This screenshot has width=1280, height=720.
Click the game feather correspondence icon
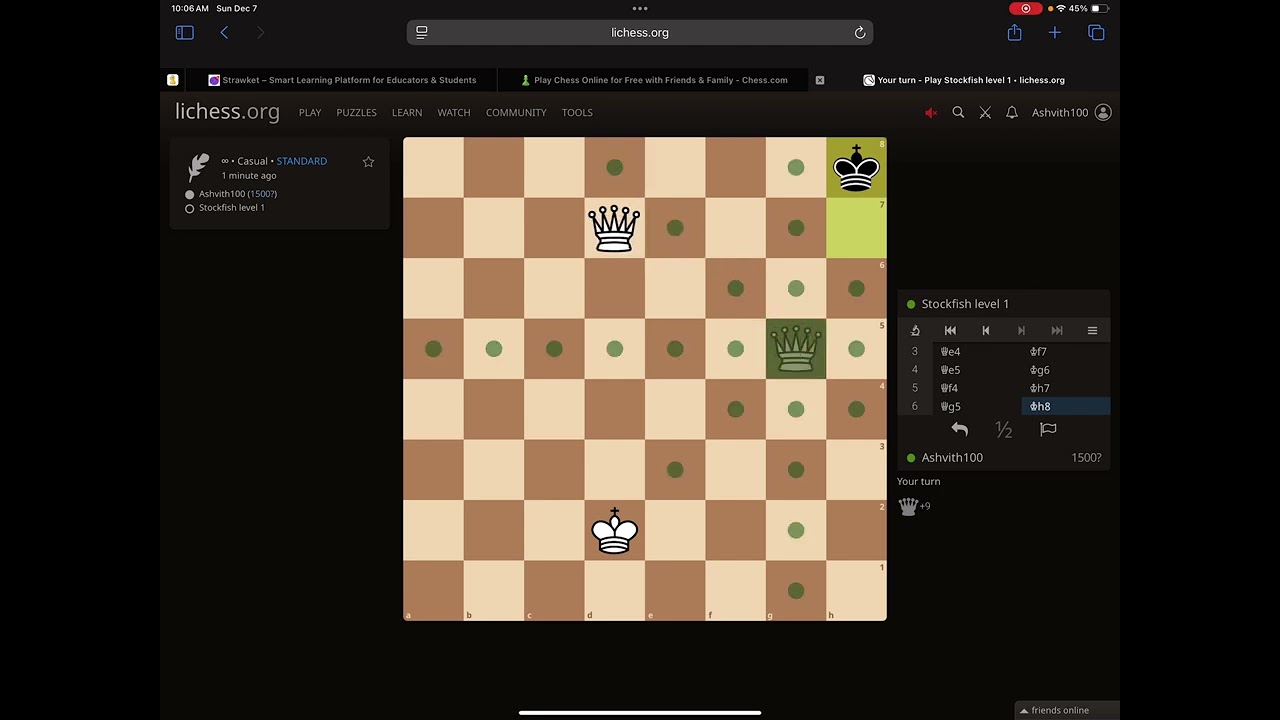[199, 166]
